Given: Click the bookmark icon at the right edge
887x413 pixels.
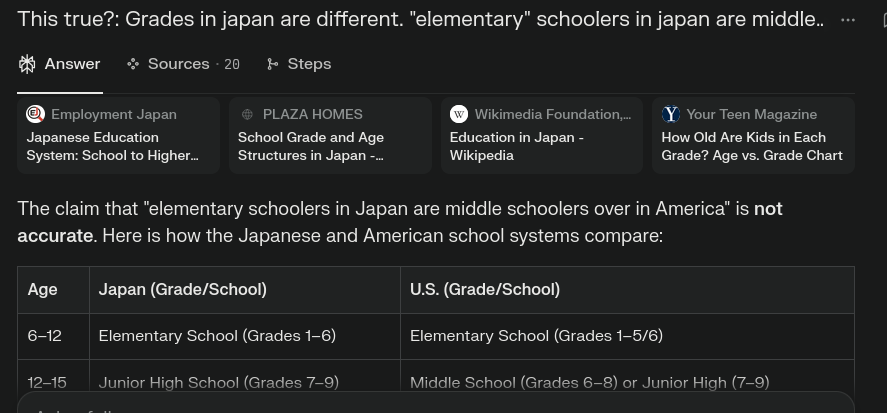Looking at the screenshot, I should click(884, 20).
